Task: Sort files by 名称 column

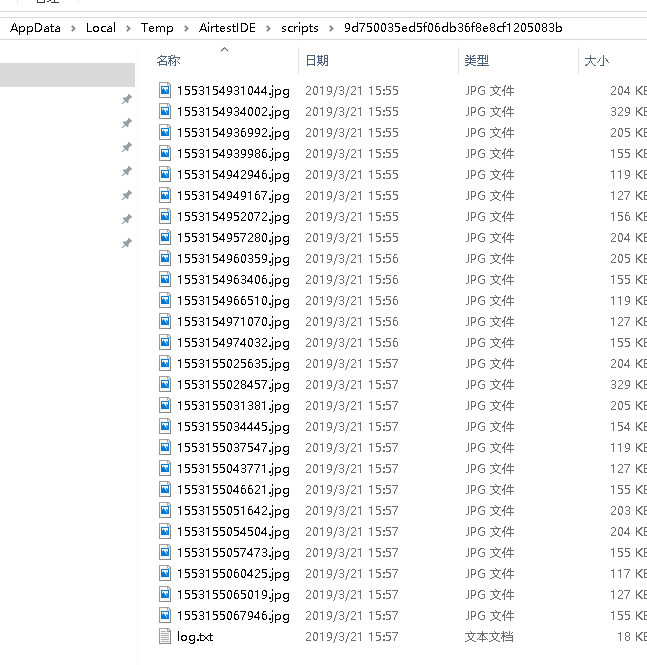Action: coord(168,61)
